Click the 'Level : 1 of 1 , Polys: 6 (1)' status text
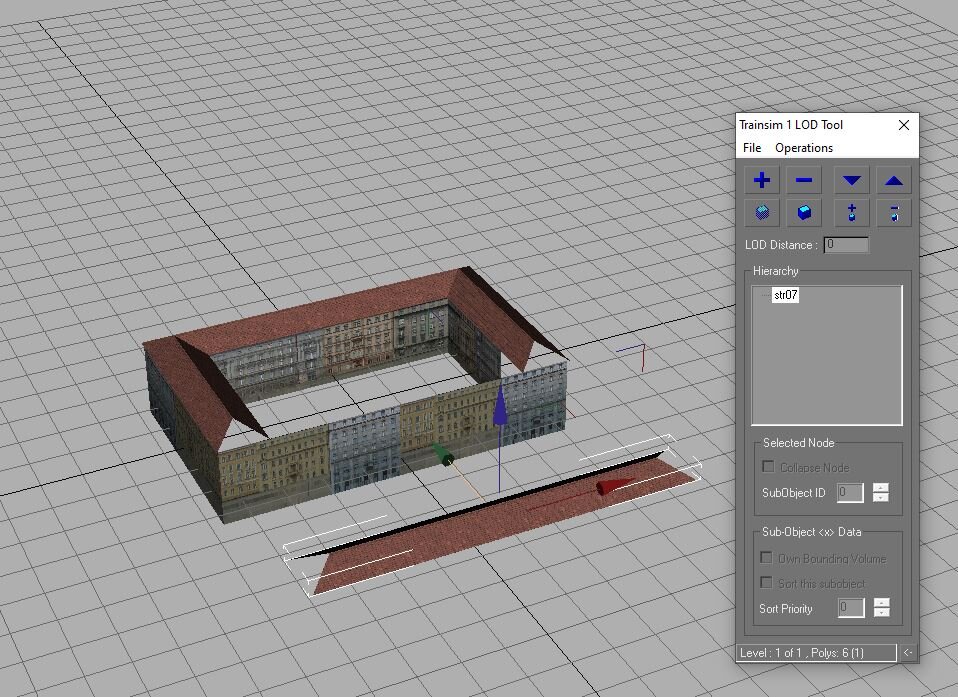The image size is (958, 697). (x=802, y=653)
